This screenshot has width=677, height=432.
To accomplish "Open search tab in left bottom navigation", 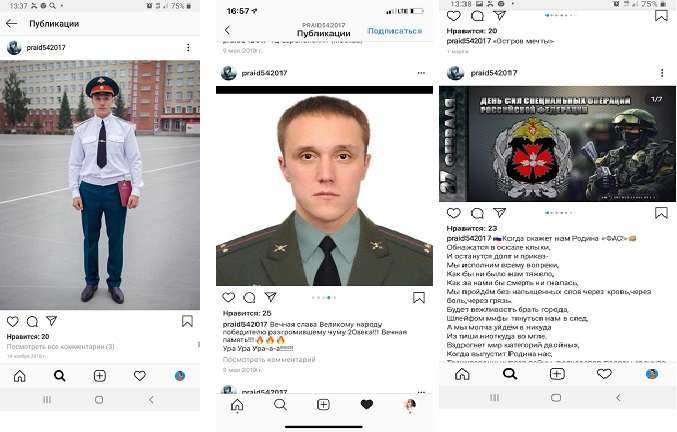I will coord(60,376).
